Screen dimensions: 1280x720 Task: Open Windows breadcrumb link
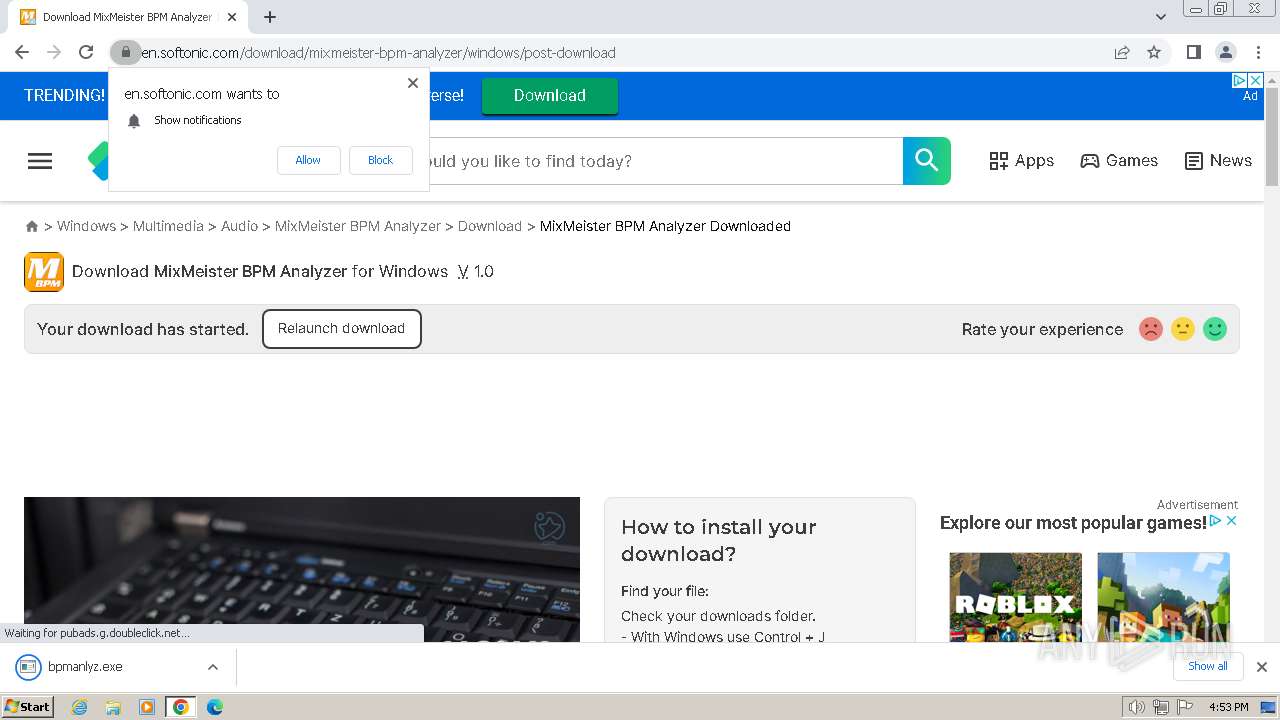[86, 226]
